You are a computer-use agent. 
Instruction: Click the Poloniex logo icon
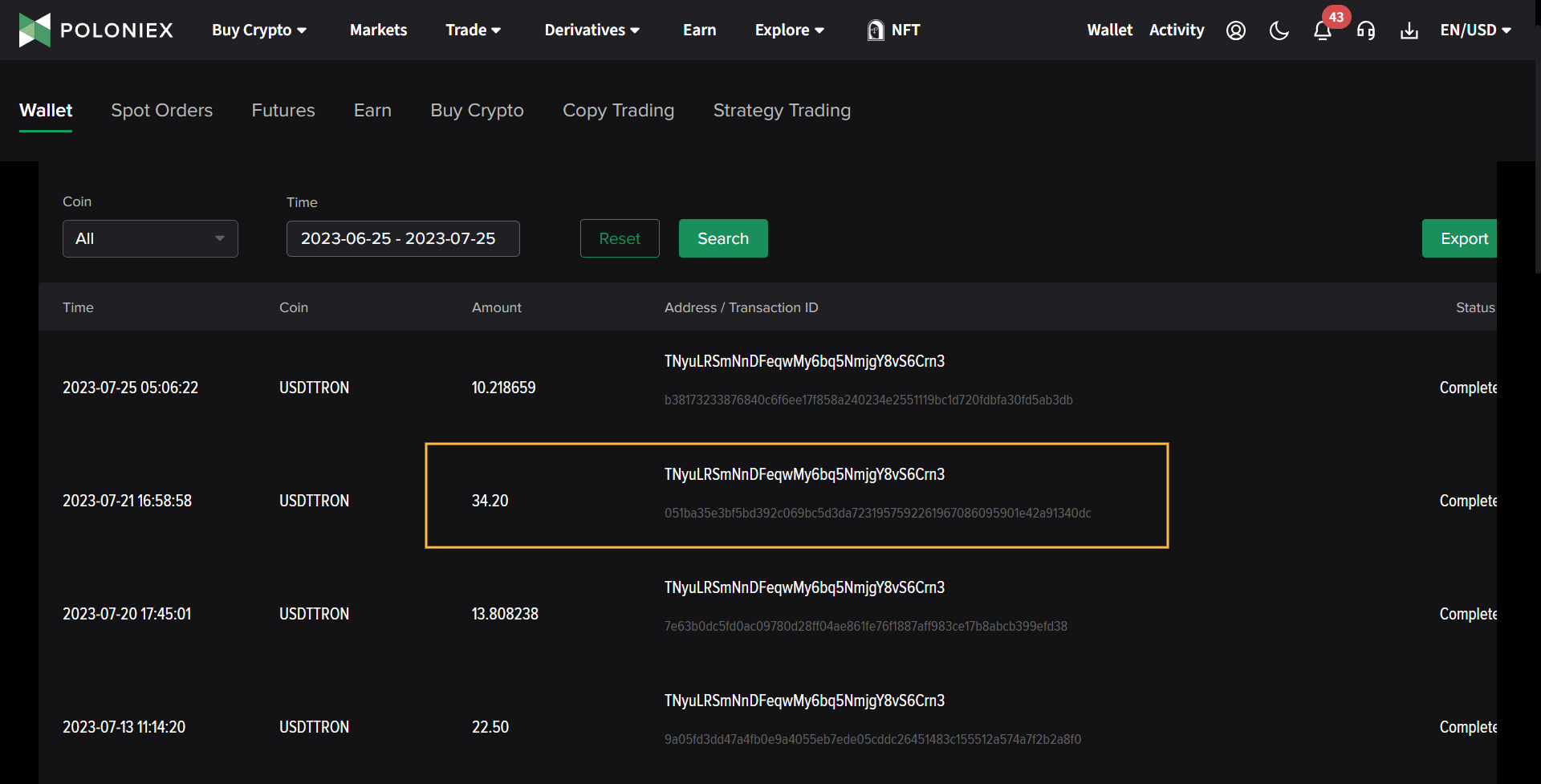coord(35,30)
